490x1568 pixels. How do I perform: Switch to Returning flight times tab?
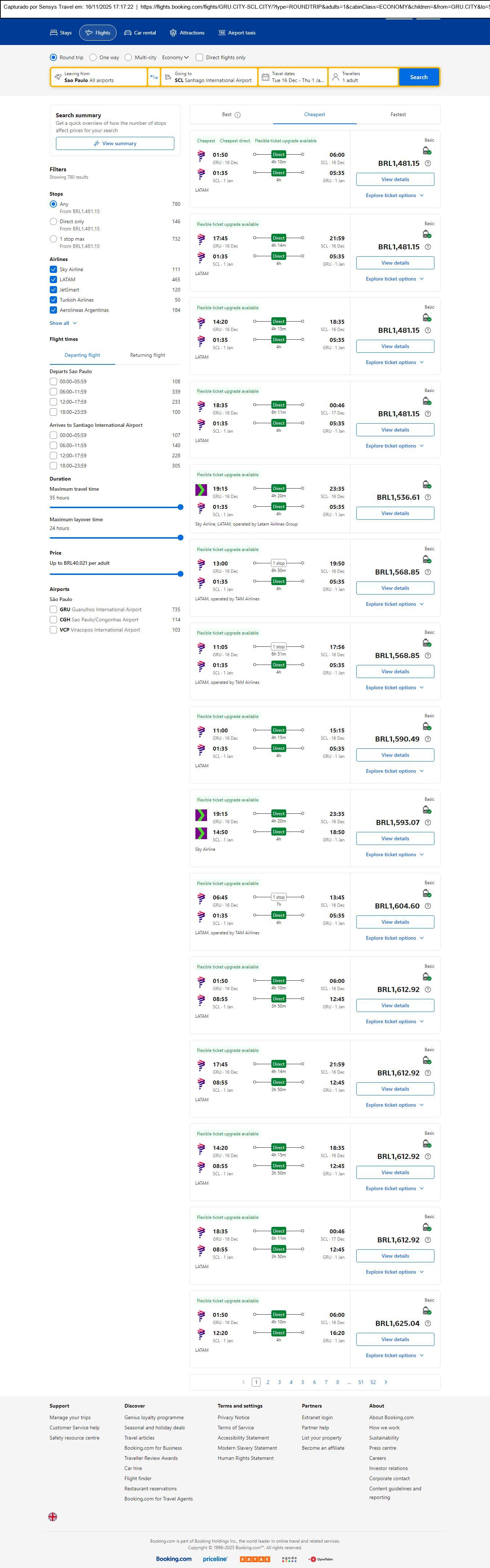pos(147,355)
